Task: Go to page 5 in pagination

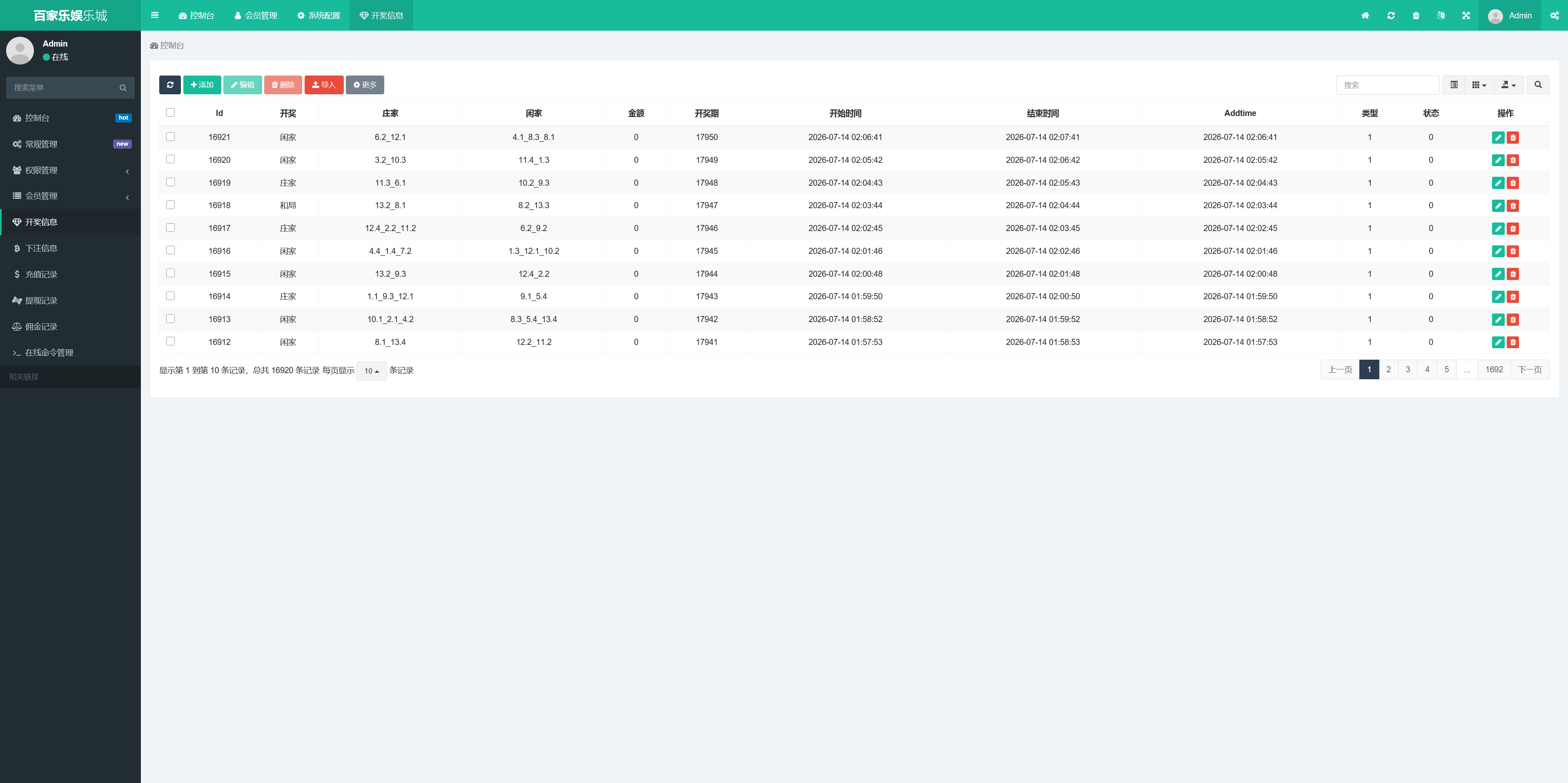Action: [x=1446, y=369]
